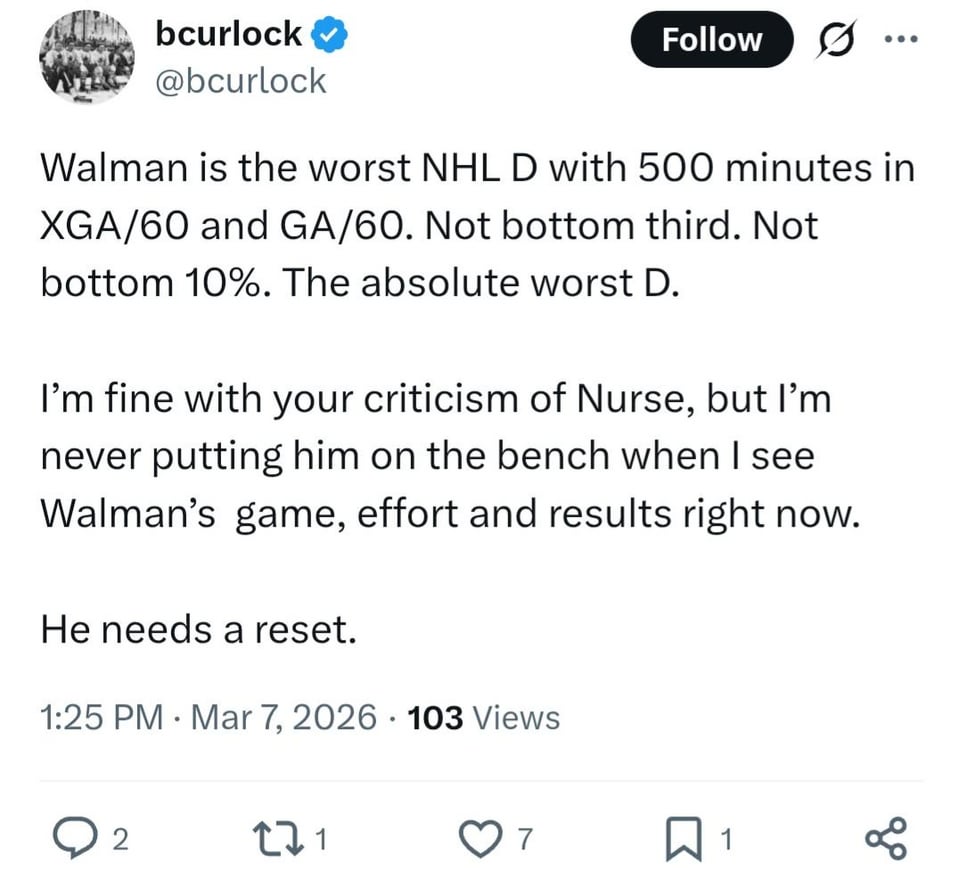Viewport: 960px width, 894px height.
Task: Open bcurlock's profile picture
Action: pyautogui.click(x=87, y=55)
